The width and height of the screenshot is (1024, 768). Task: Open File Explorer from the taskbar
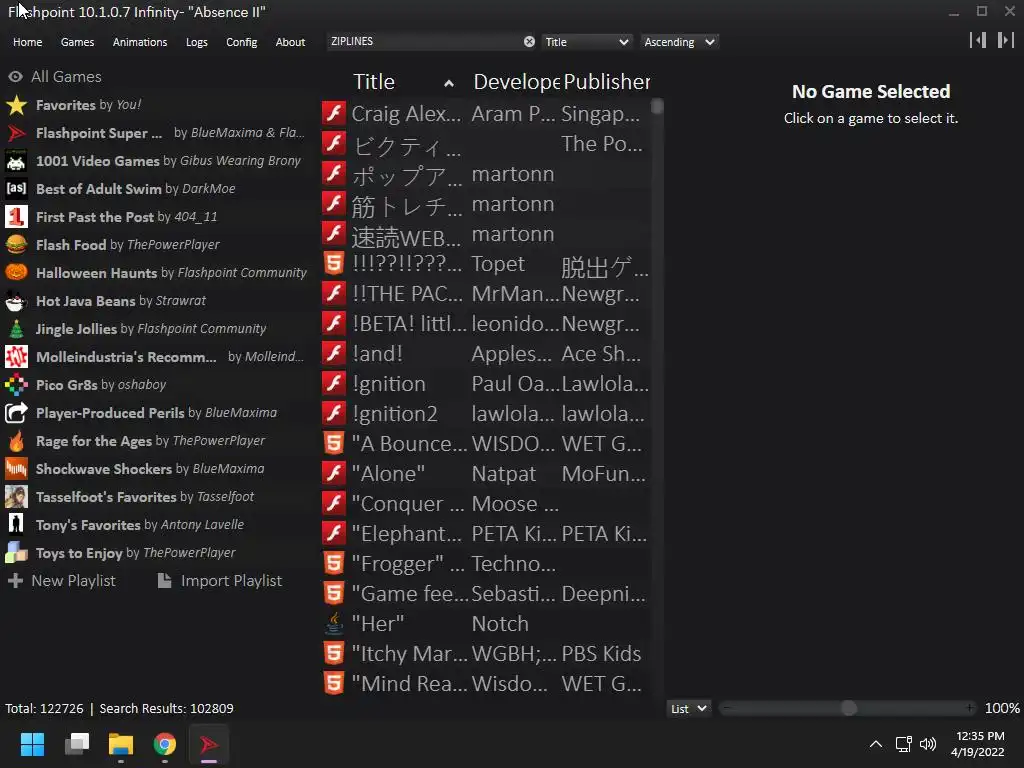(121, 744)
